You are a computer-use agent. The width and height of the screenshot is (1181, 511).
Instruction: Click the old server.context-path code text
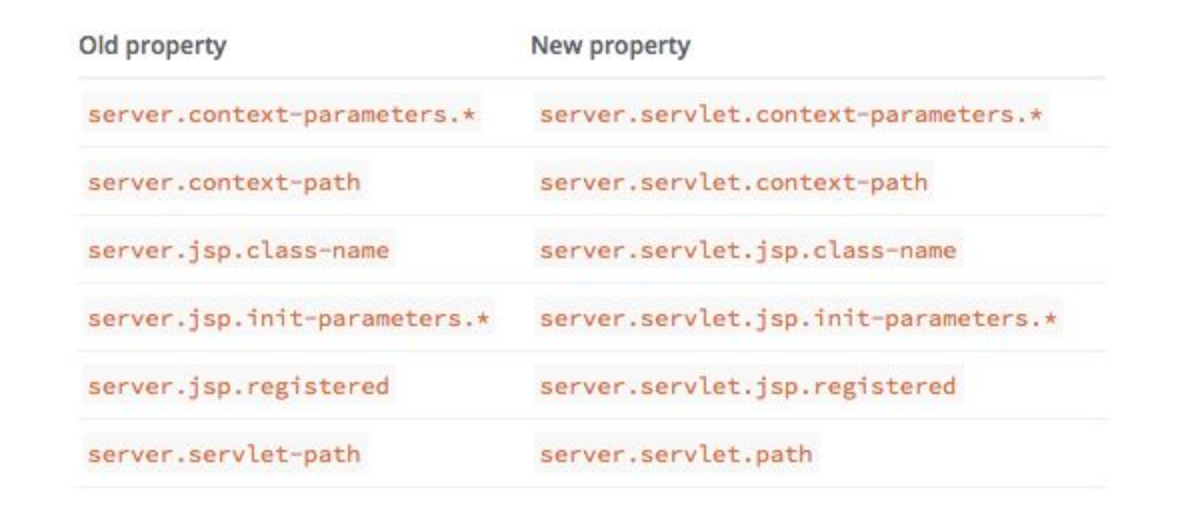click(x=224, y=182)
